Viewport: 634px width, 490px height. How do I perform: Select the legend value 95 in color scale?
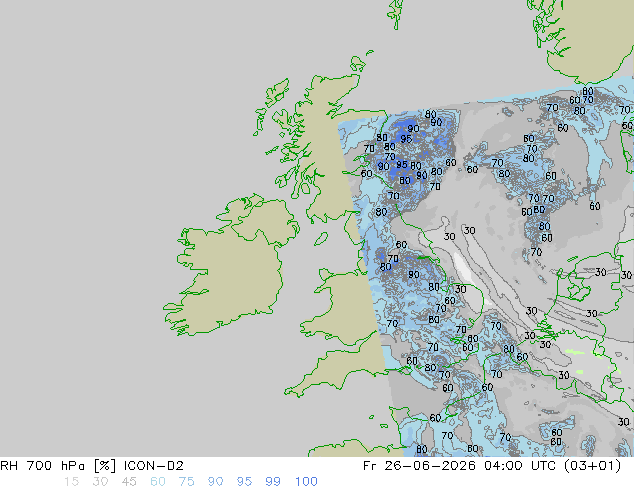(x=244, y=482)
